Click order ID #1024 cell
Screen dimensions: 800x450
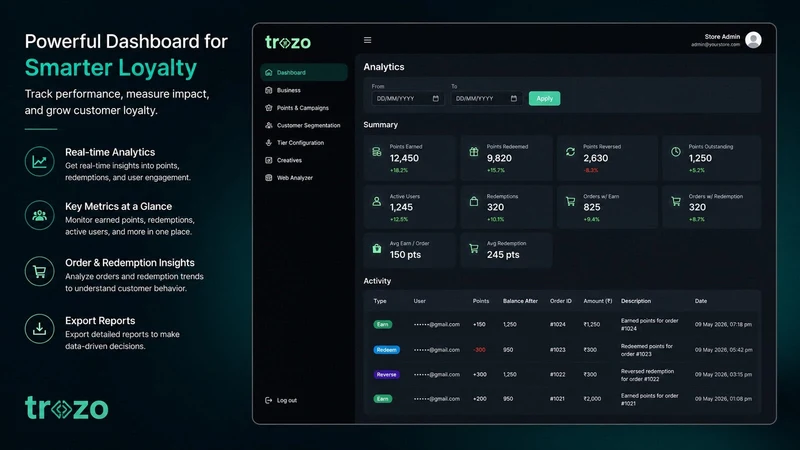coord(558,324)
